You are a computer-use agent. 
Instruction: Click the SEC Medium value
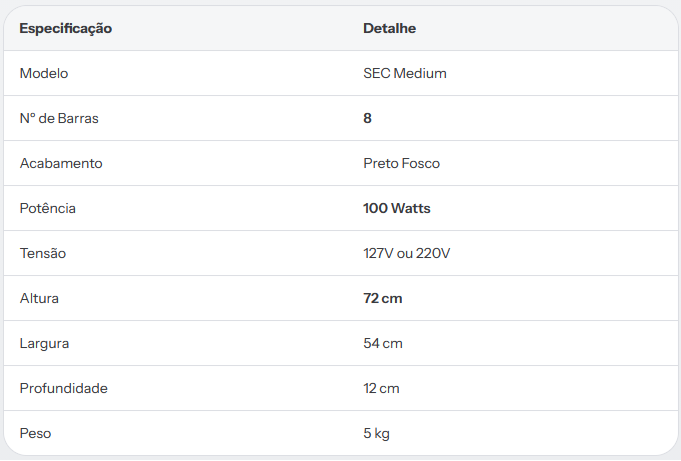pyautogui.click(x=405, y=73)
